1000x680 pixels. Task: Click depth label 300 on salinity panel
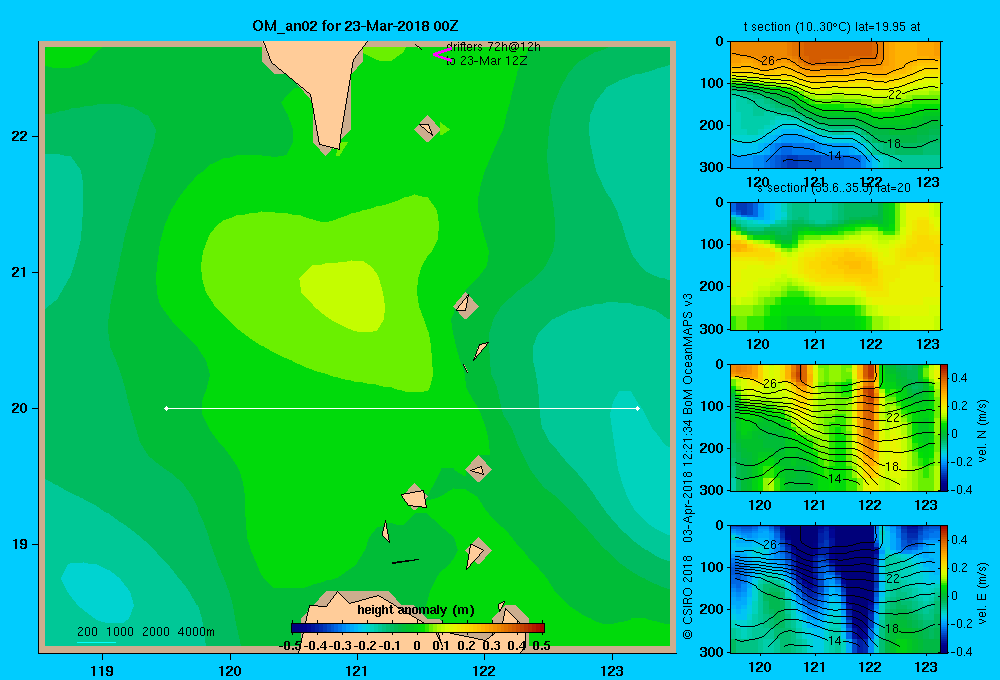click(x=712, y=329)
